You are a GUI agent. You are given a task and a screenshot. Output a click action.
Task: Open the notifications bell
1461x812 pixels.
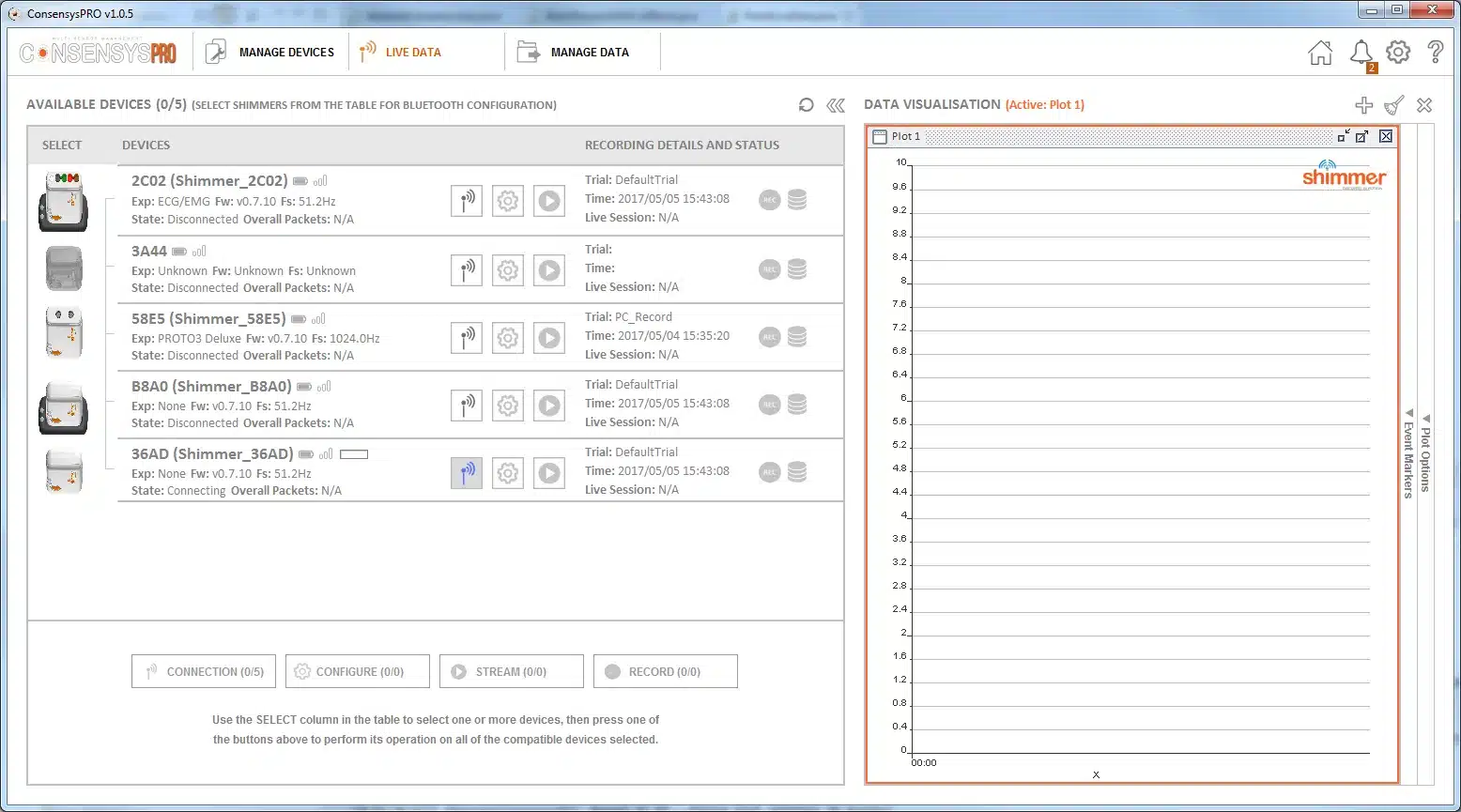click(1361, 53)
